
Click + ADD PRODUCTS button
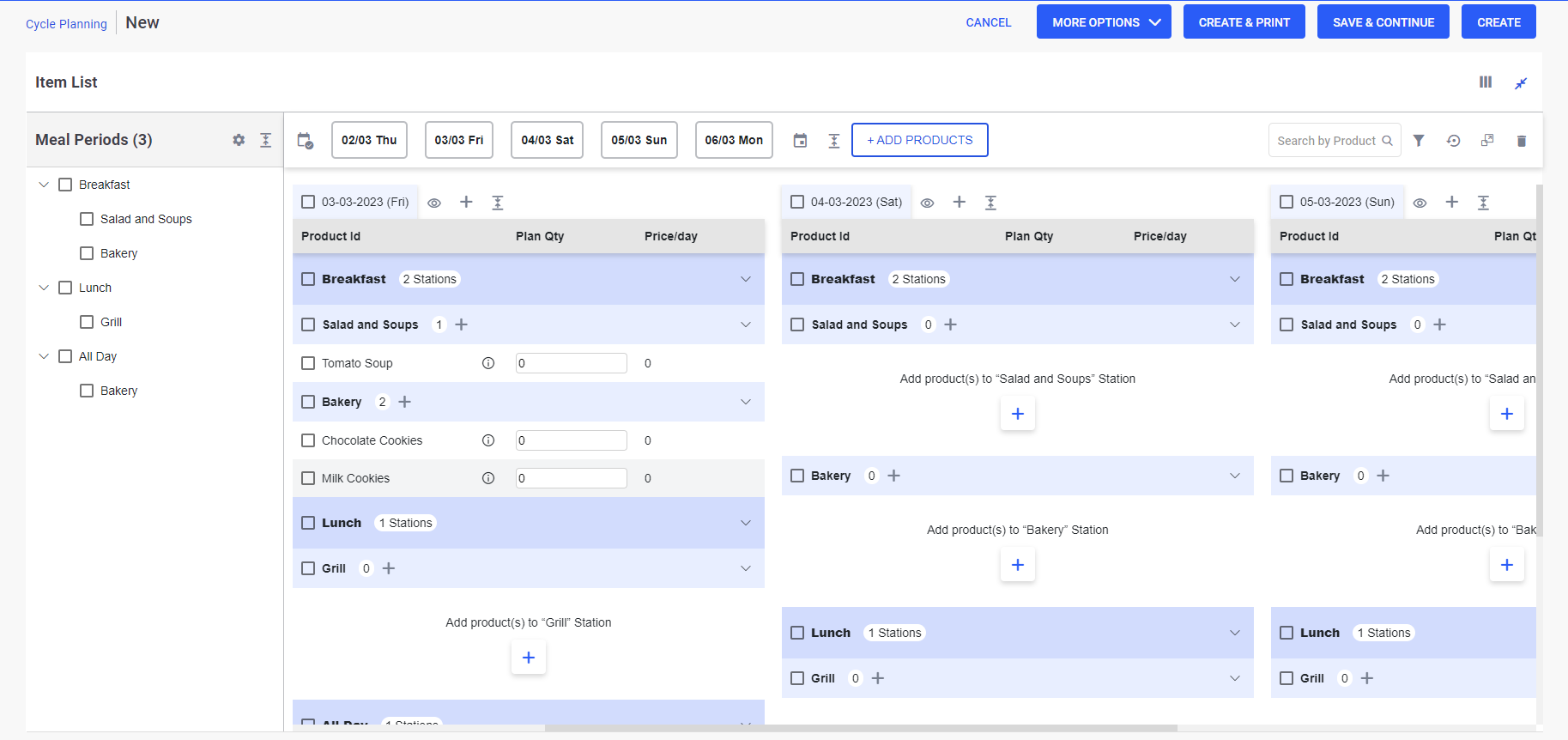pos(920,140)
